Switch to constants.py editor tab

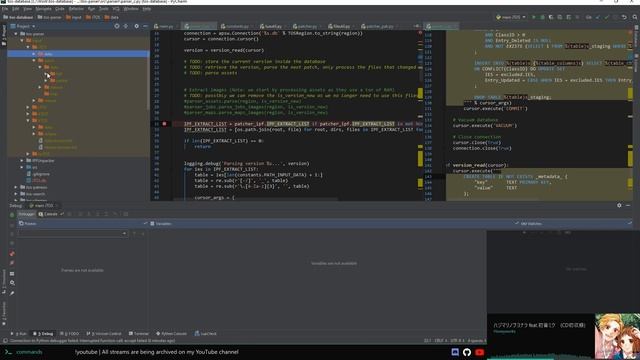(236, 26)
